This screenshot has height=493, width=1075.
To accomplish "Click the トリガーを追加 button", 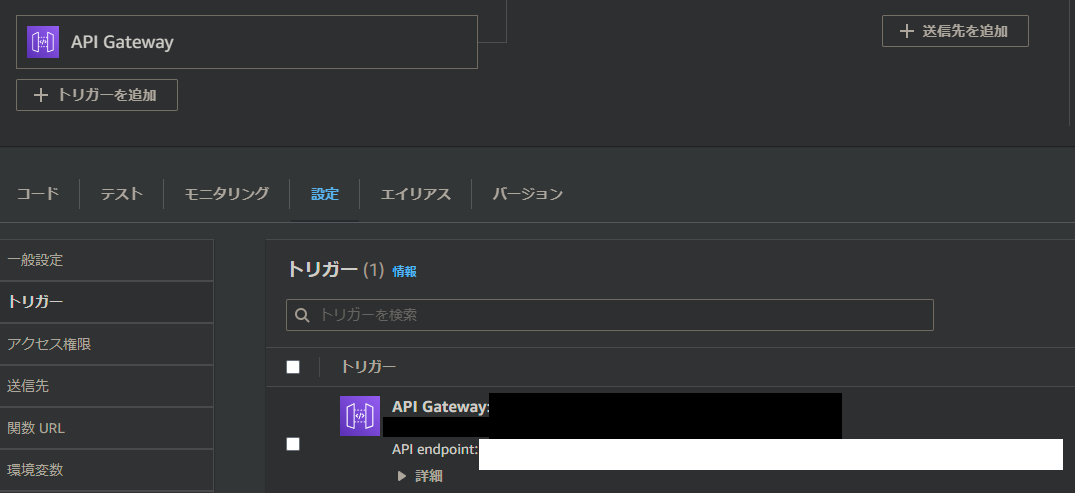I will 97,95.
